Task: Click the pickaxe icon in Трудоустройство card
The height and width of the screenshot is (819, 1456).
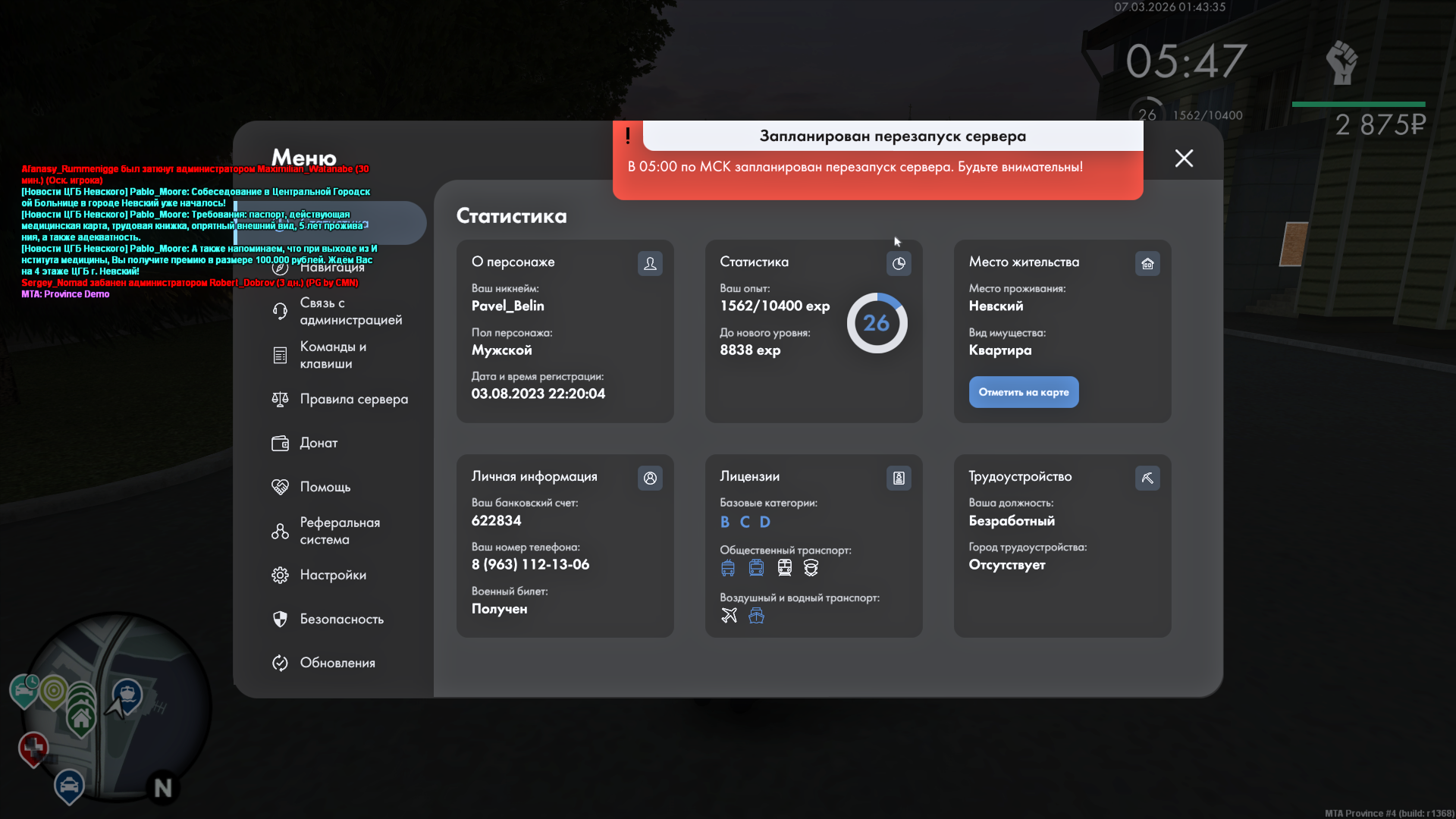Action: (x=1147, y=478)
